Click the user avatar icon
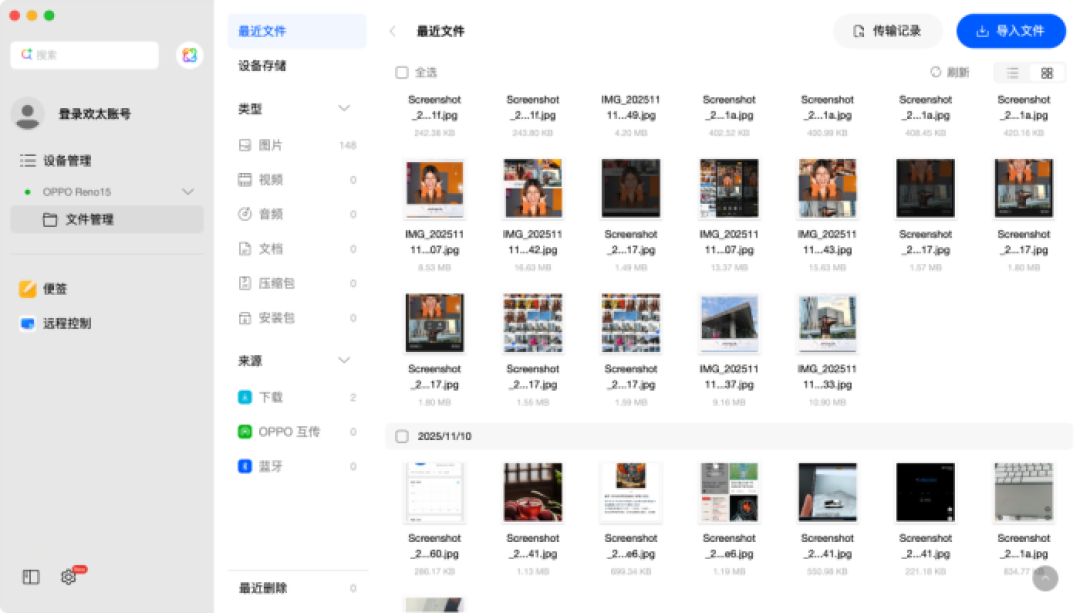 (x=28, y=114)
